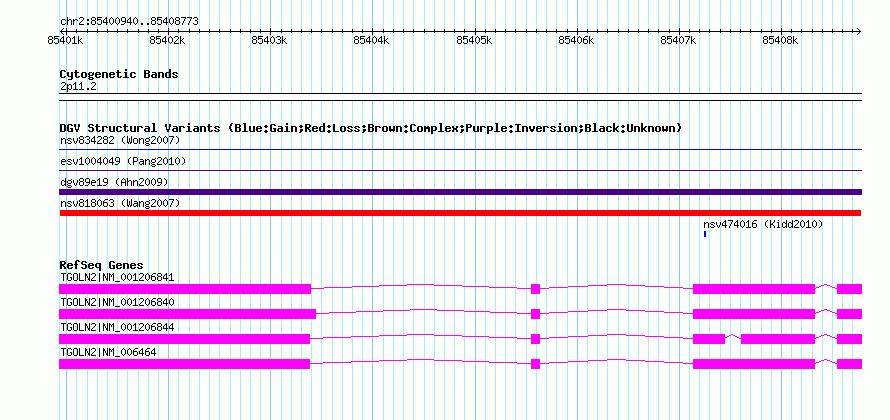
Task: Click the 85406k ruler tick label
Action: tap(577, 40)
